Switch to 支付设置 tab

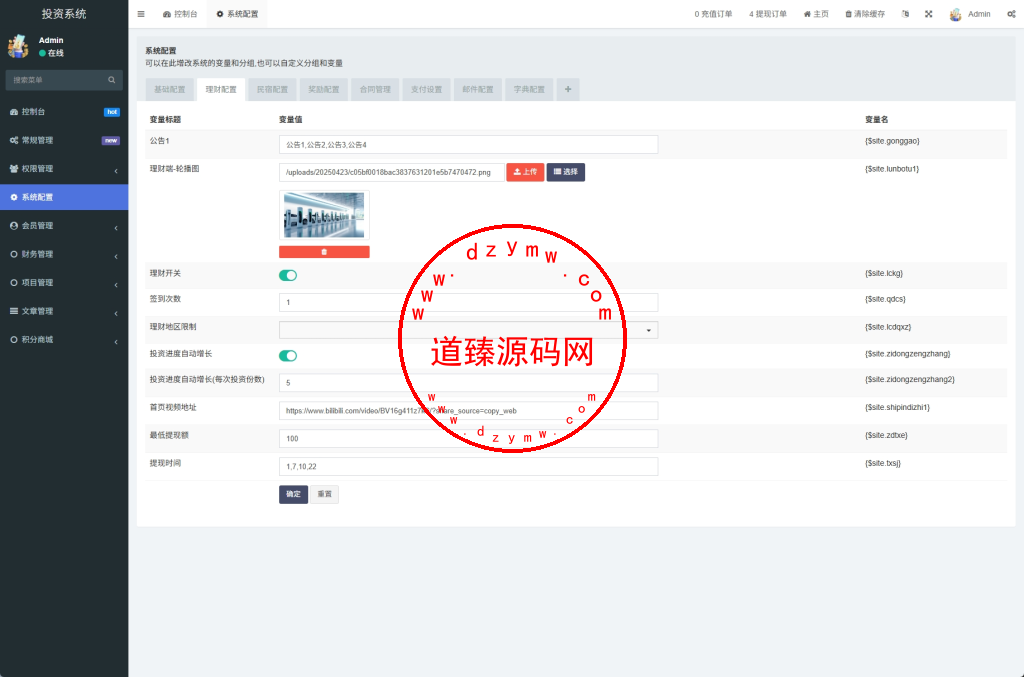pyautogui.click(x=426, y=89)
